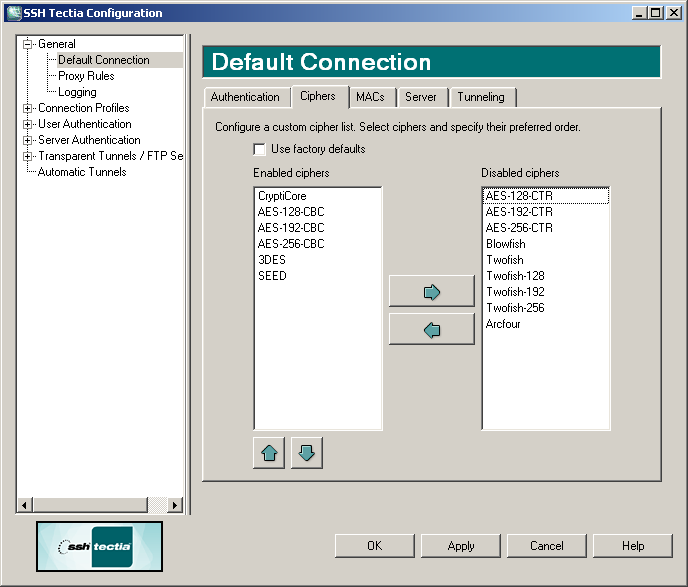Move selected cipher up in list
The height and width of the screenshot is (587, 688).
(269, 453)
